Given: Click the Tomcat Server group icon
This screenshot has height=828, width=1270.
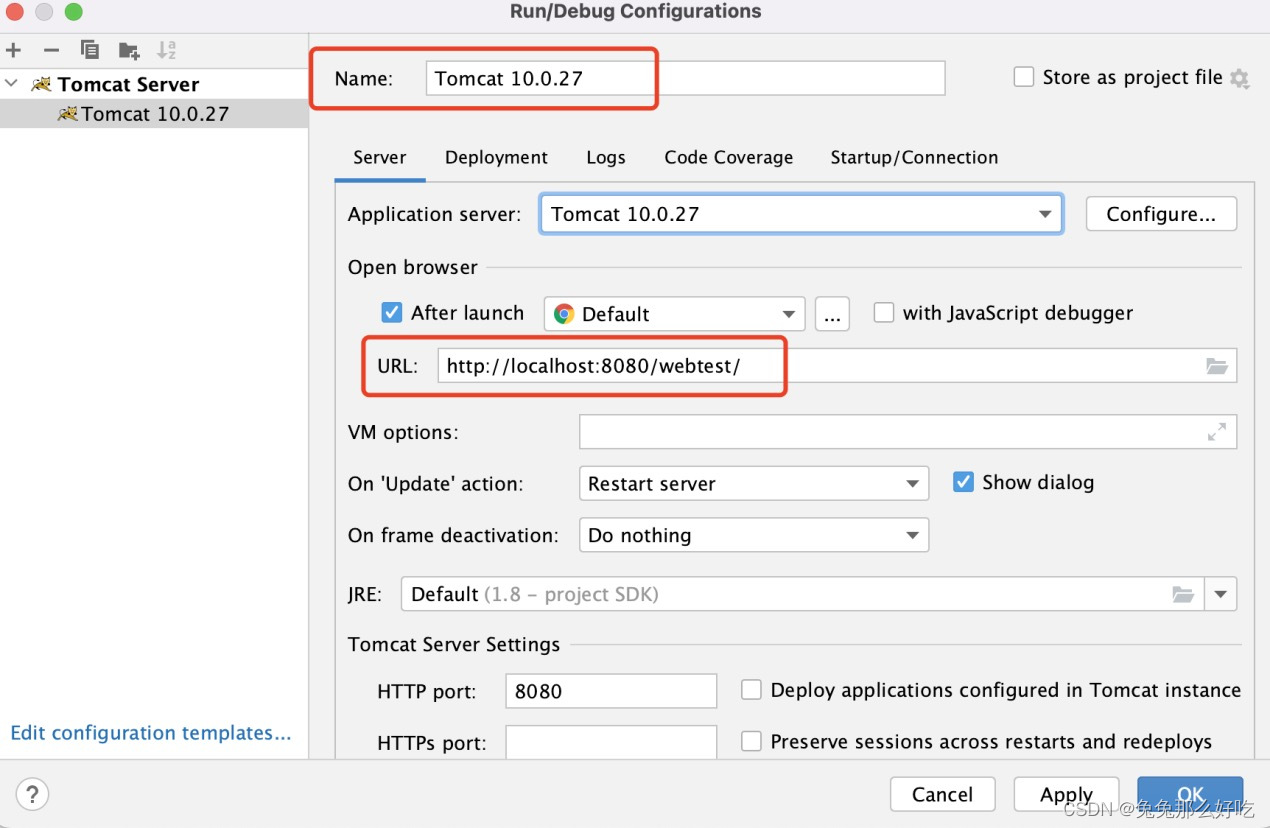Looking at the screenshot, I should [x=41, y=84].
